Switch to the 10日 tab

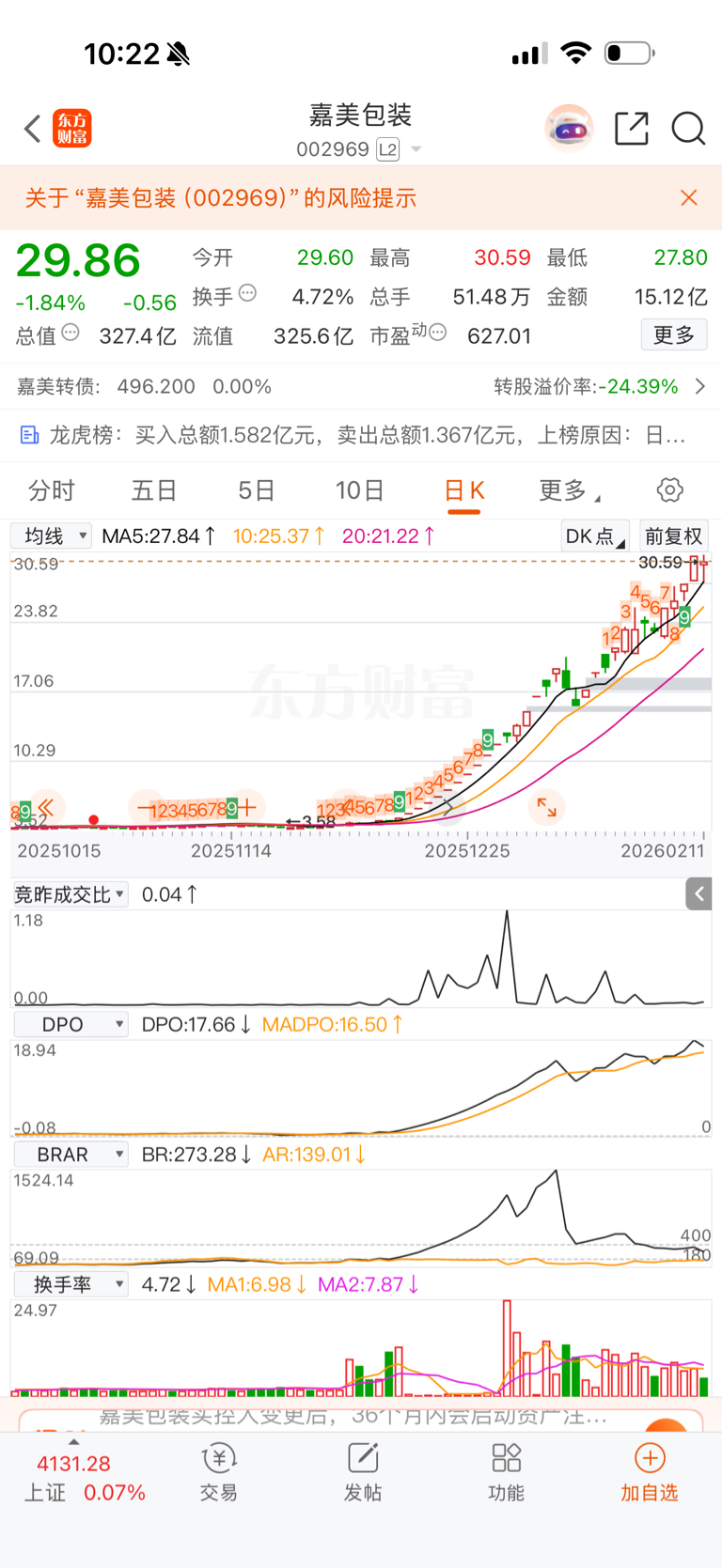coord(359,490)
